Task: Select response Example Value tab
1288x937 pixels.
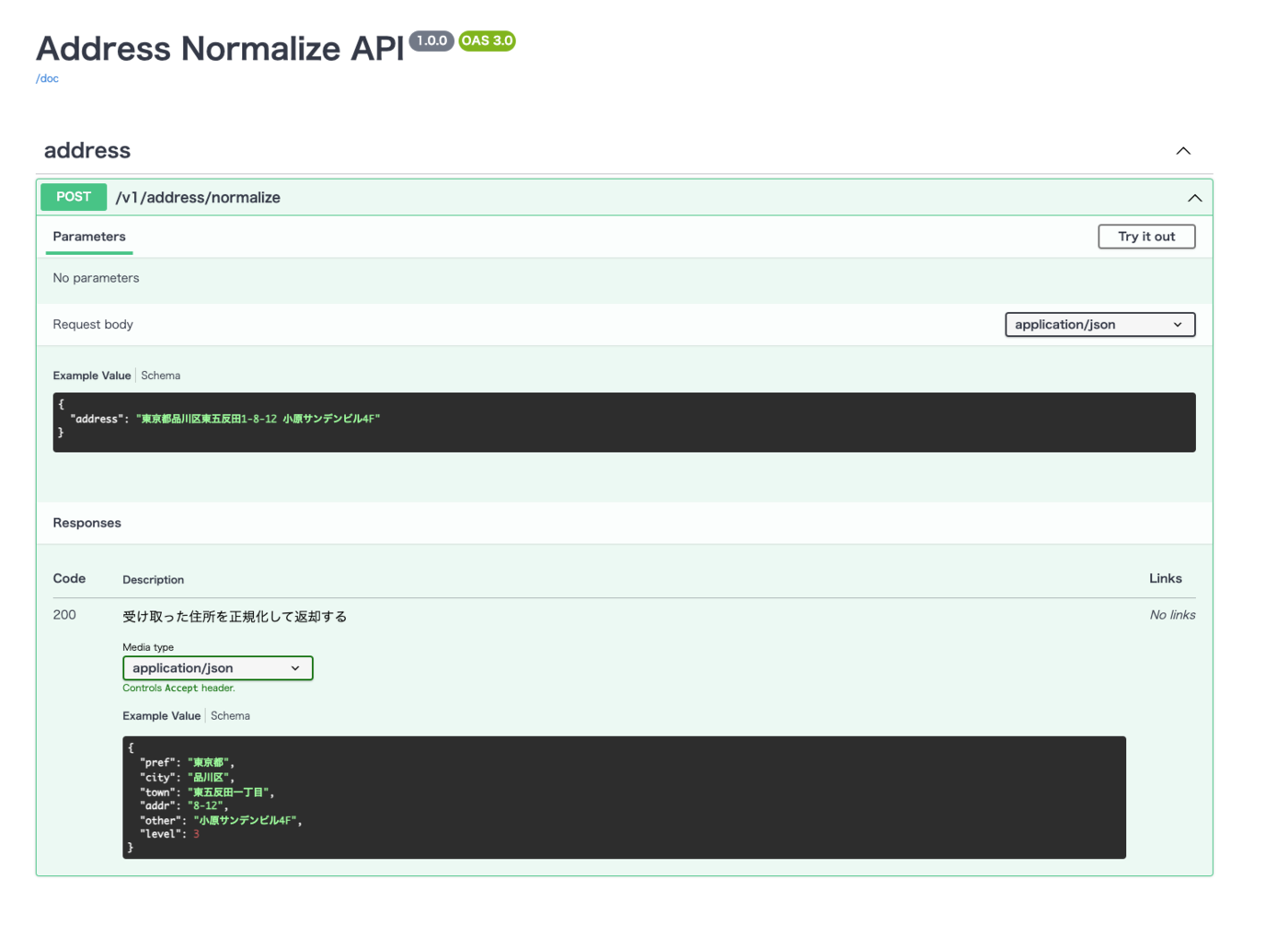Action: point(161,716)
